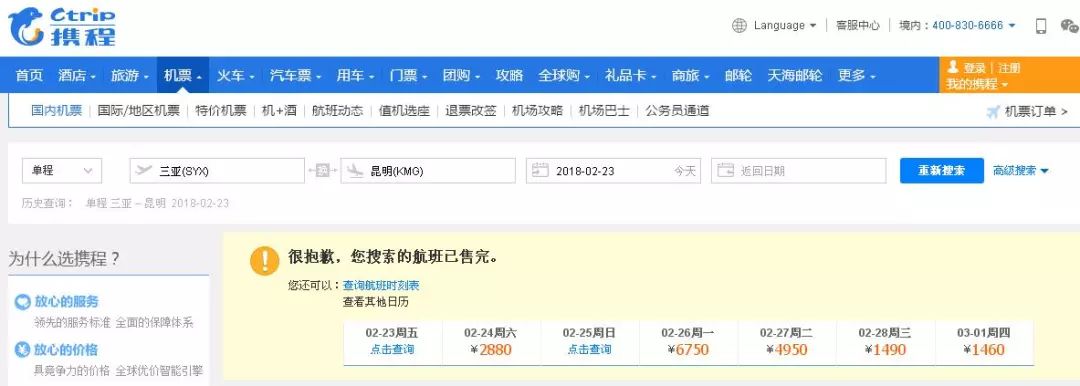Image resolution: width=1080 pixels, height=386 pixels.
Task: Click the globe Language icon
Action: (739, 26)
